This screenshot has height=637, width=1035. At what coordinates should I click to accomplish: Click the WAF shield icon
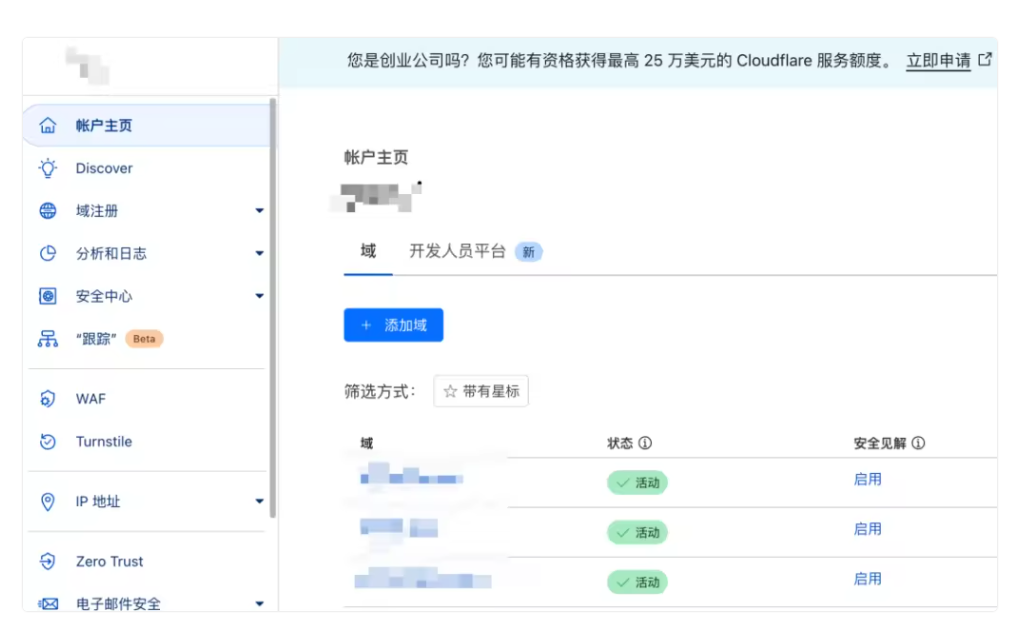(x=47, y=399)
